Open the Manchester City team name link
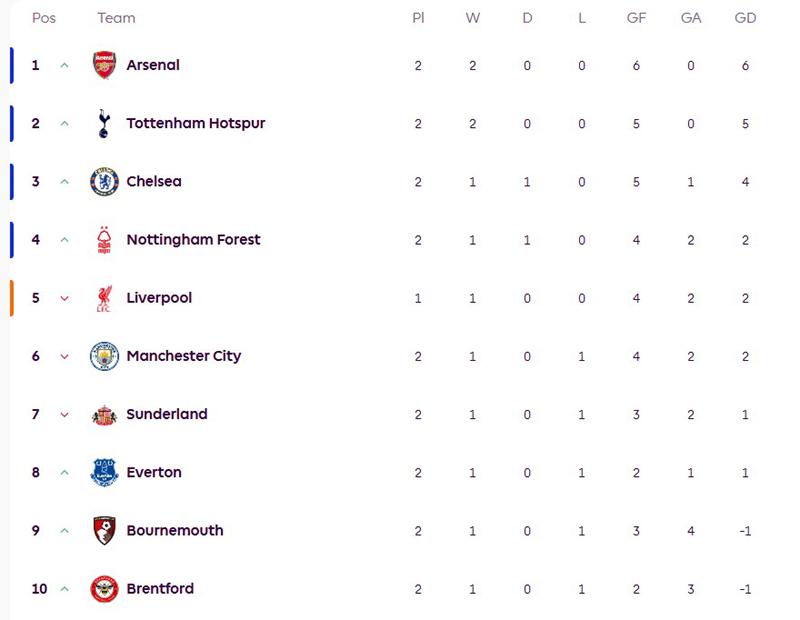This screenshot has width=800, height=620. 183,356
